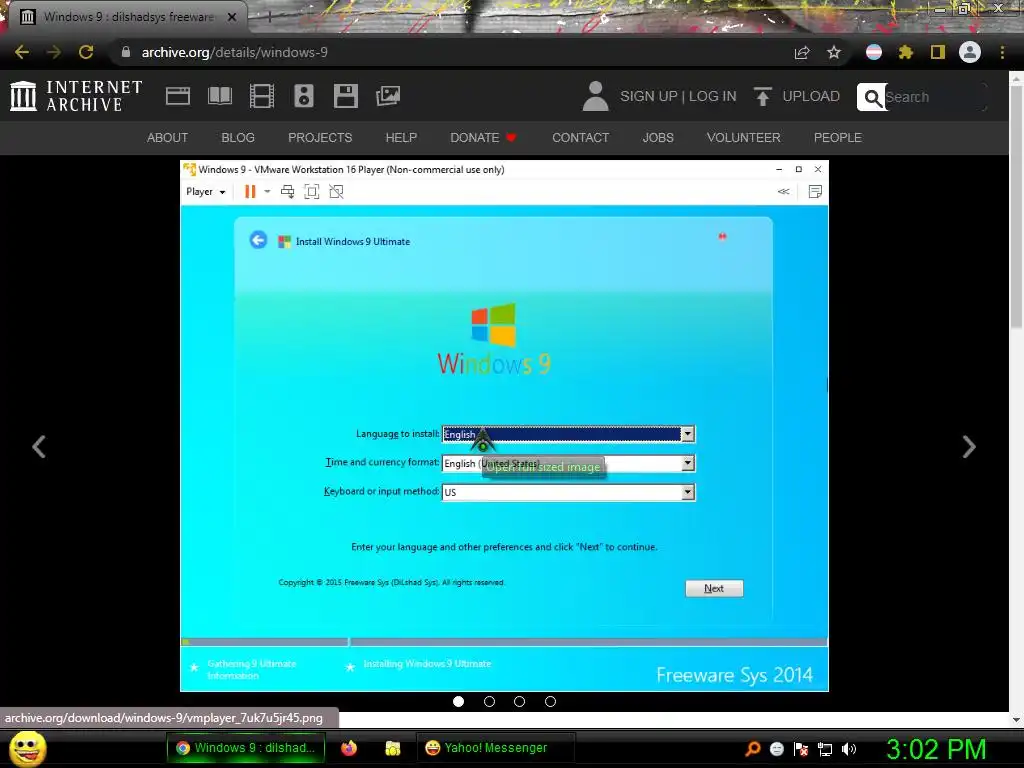Open the DONATE menu item
The width and height of the screenshot is (1024, 768).
point(483,138)
